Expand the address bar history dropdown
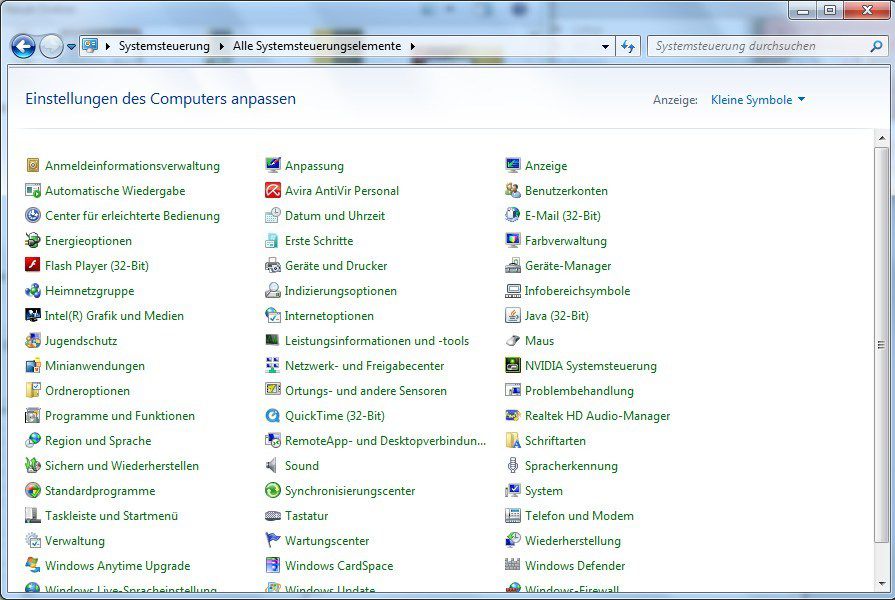Image resolution: width=895 pixels, height=600 pixels. (604, 46)
